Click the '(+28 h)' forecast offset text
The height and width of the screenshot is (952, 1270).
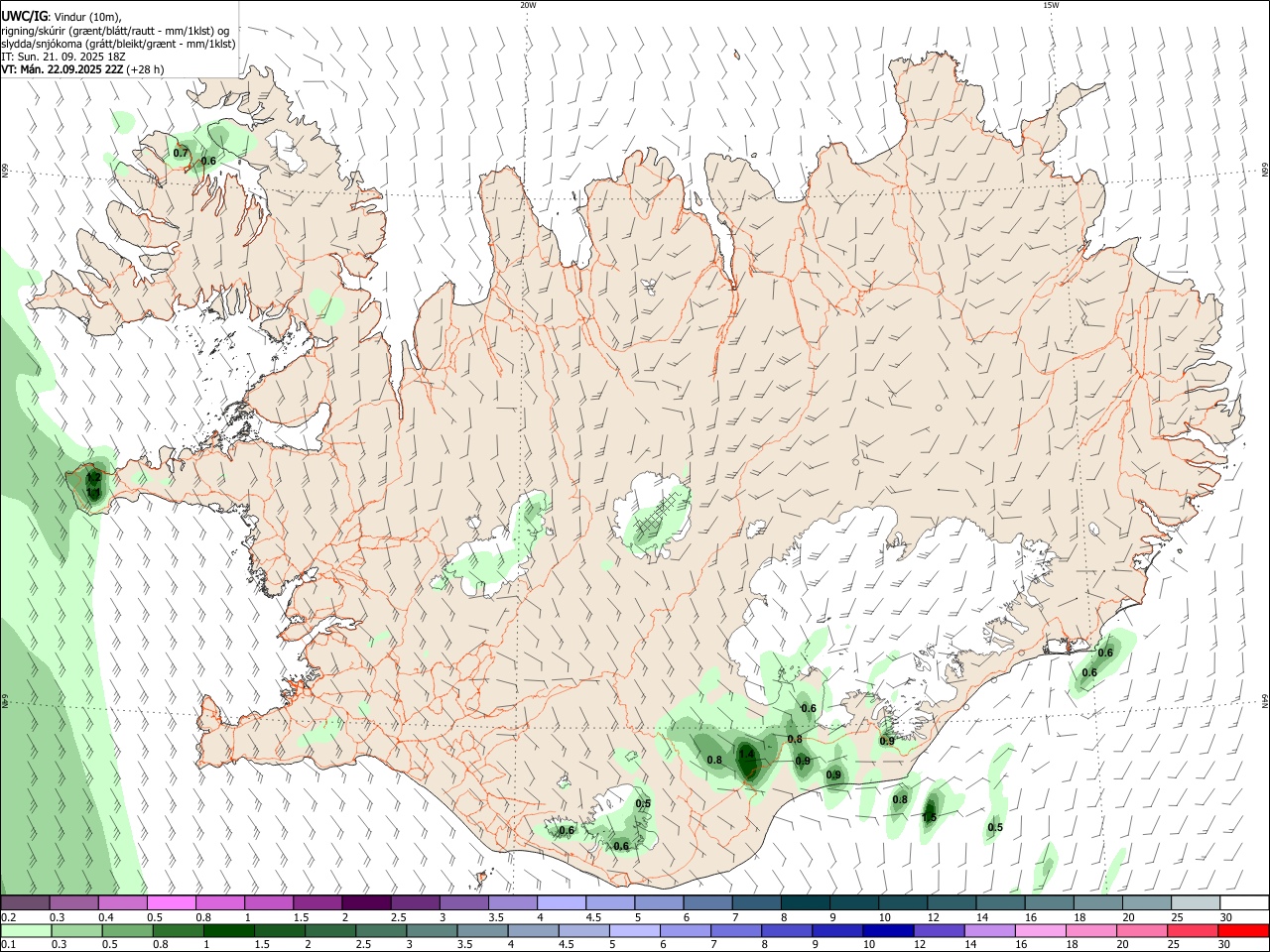point(145,69)
